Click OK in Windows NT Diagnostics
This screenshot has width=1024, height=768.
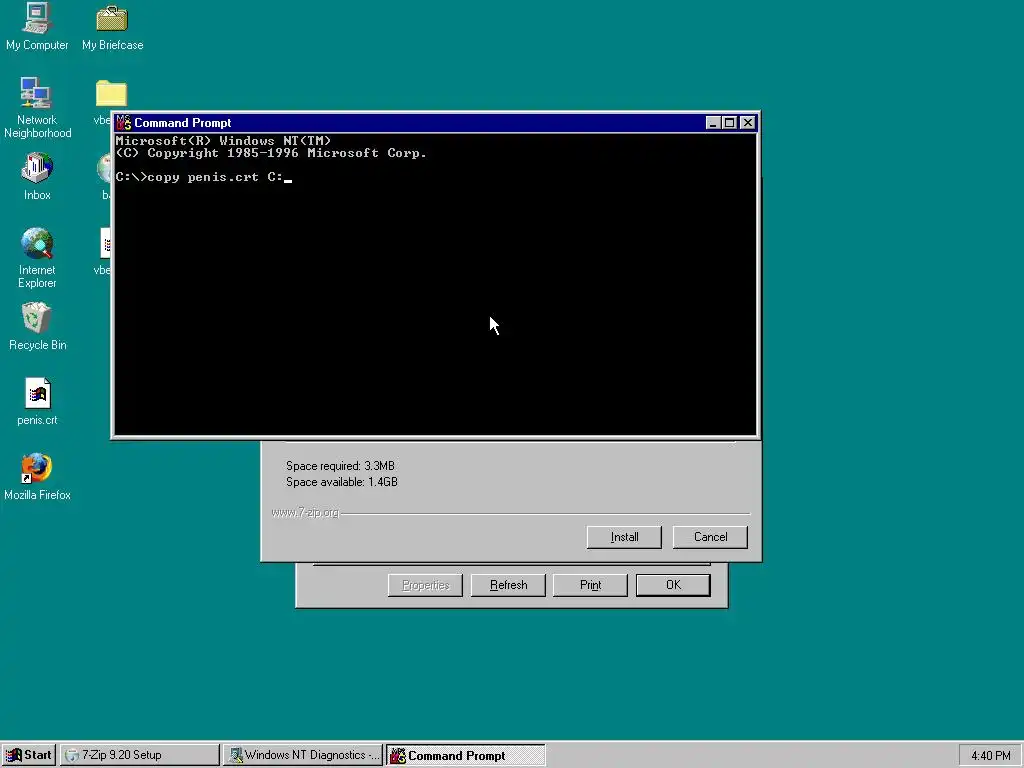673,585
